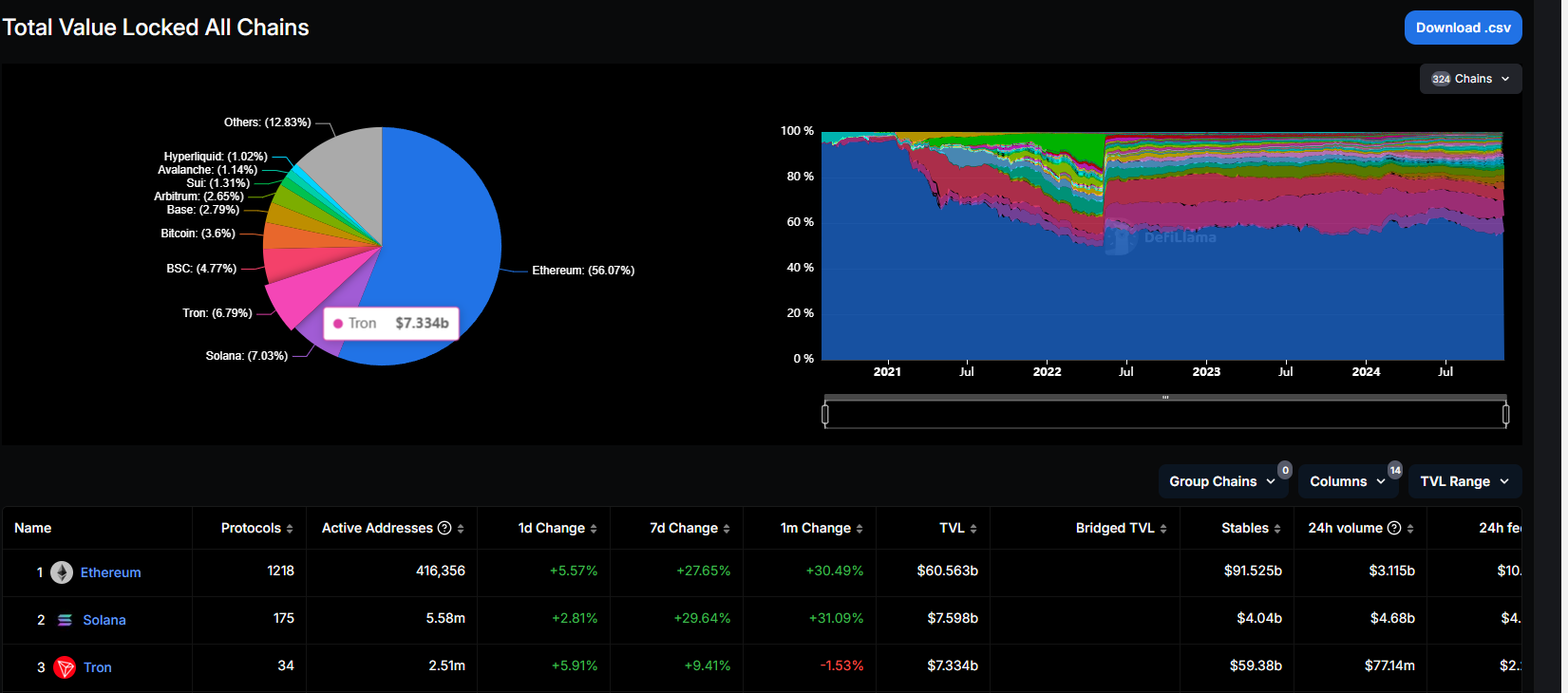Click Ethereum 24h volume $3.115b
Viewport: 1568px width, 693px height.
1392,571
